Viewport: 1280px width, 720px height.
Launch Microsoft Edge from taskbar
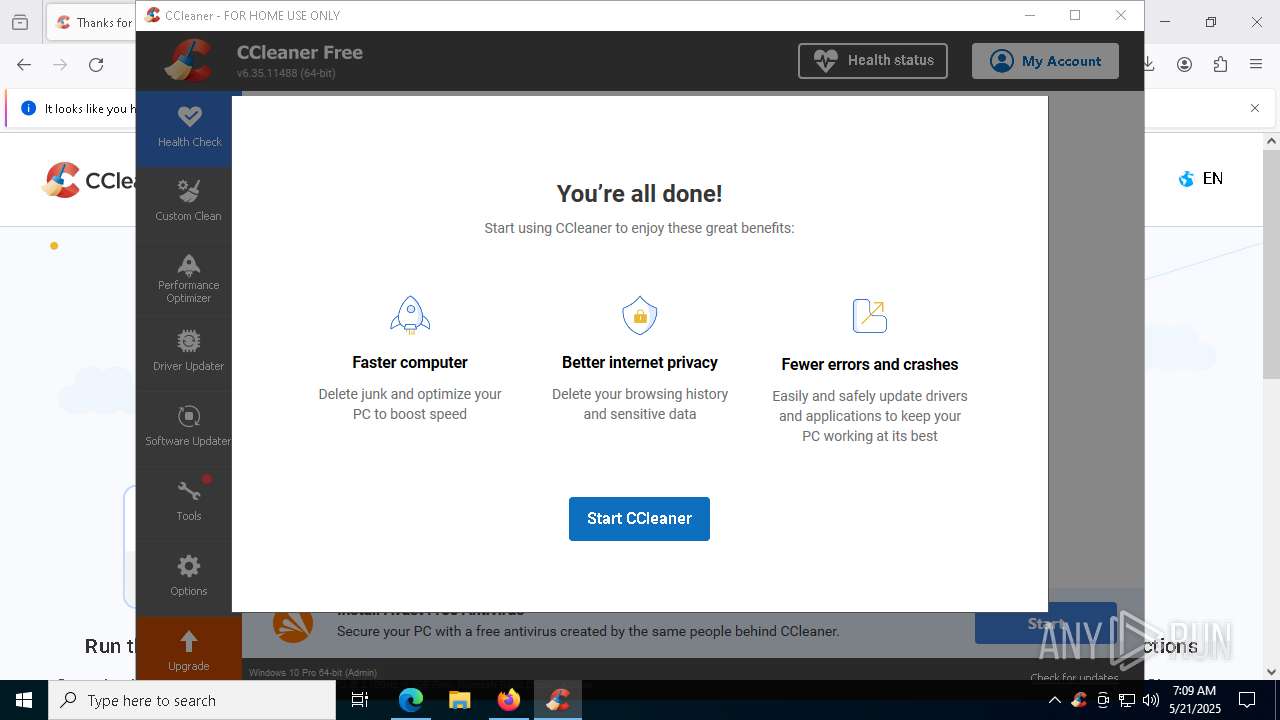(411, 700)
